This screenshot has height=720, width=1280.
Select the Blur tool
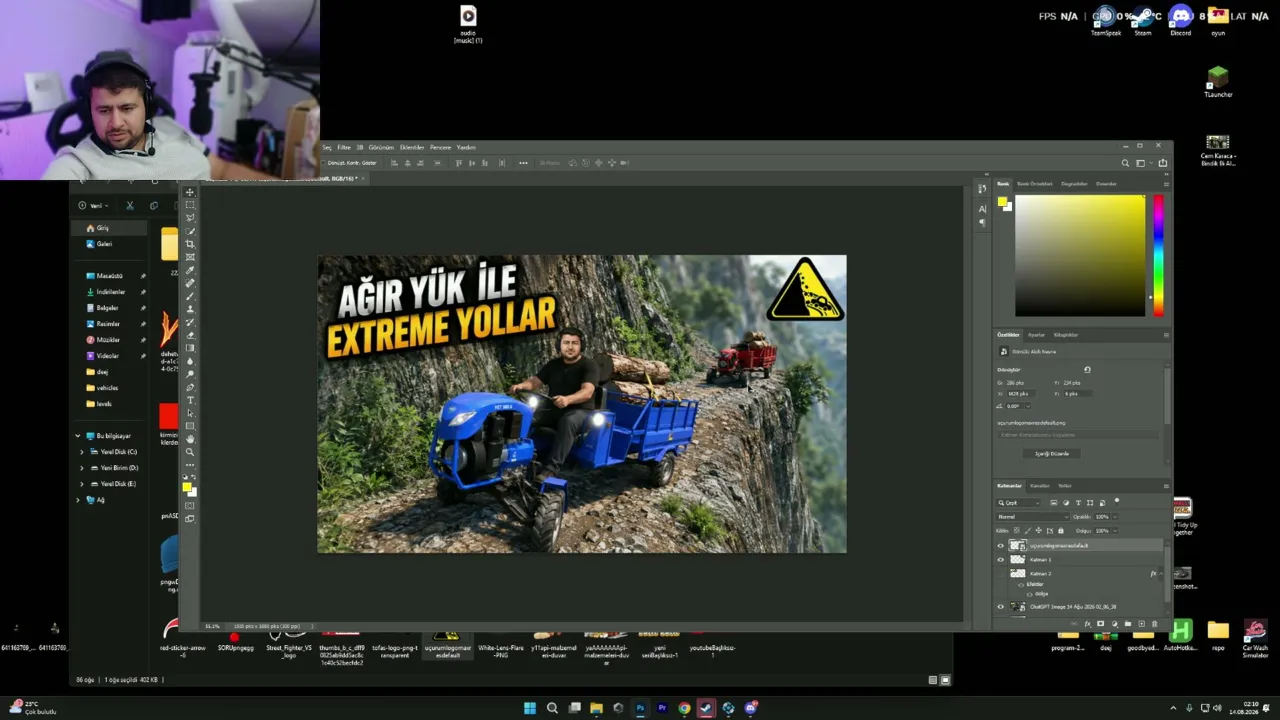[x=190, y=361]
